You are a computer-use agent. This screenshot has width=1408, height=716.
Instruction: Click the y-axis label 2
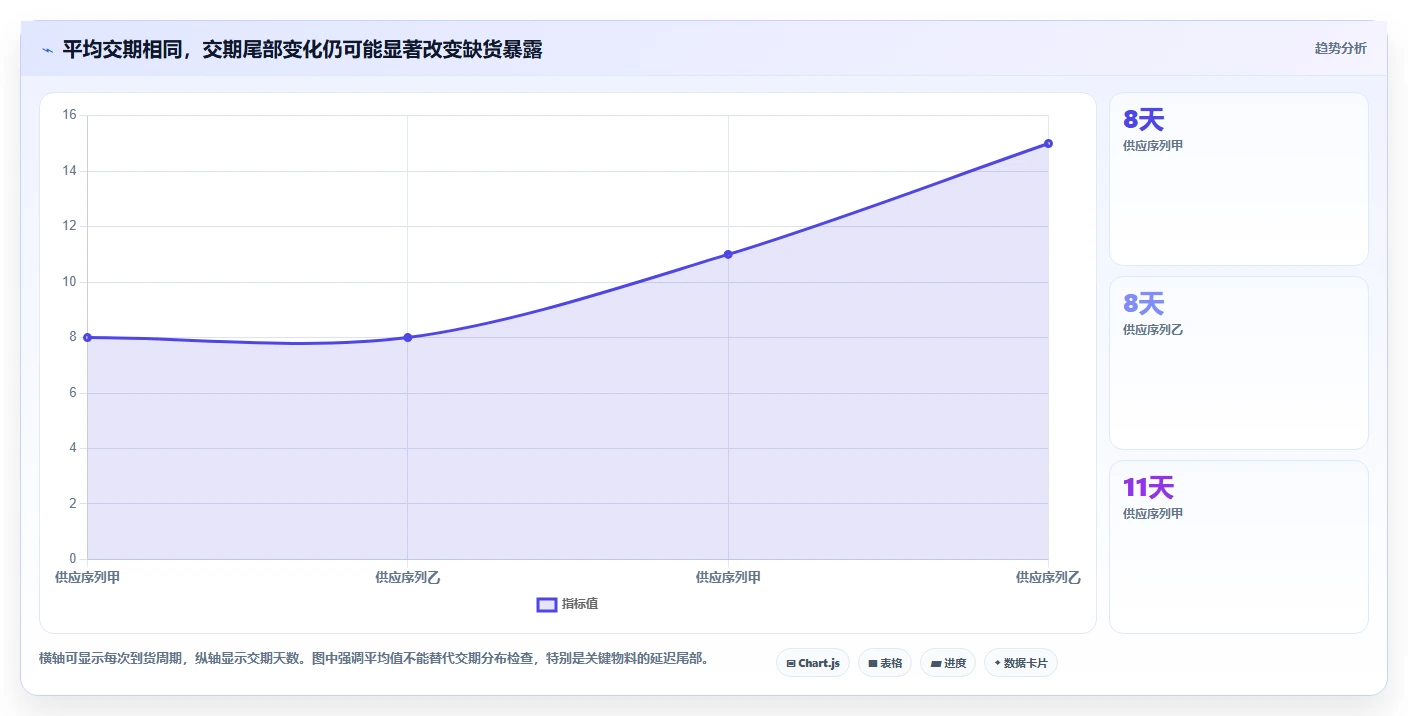(72, 503)
